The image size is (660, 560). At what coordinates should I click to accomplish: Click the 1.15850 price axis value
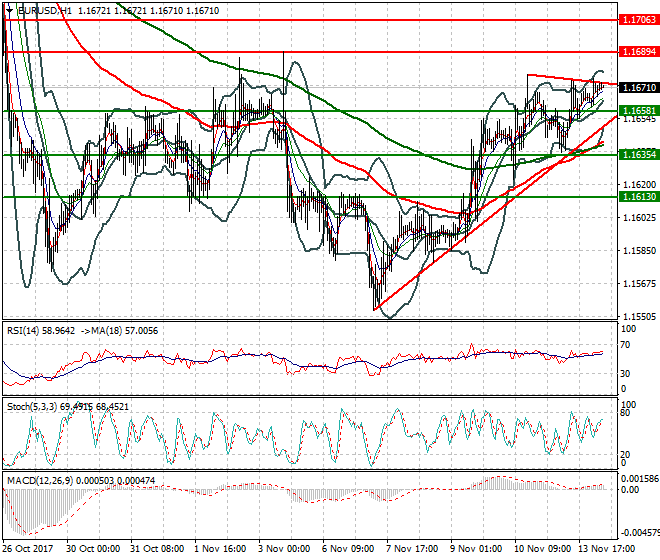point(639,250)
